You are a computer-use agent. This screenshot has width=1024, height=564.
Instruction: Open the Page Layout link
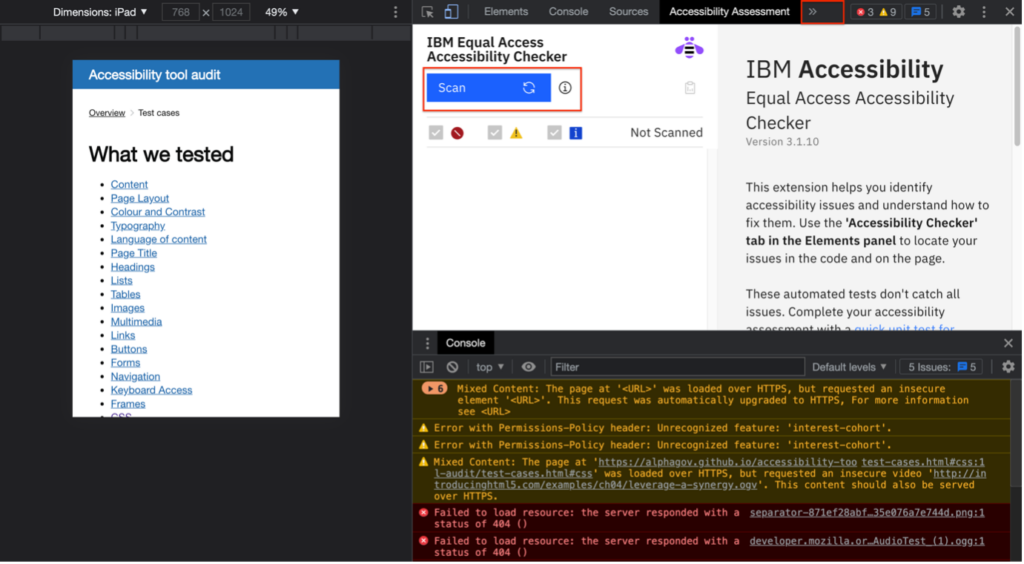(139, 198)
